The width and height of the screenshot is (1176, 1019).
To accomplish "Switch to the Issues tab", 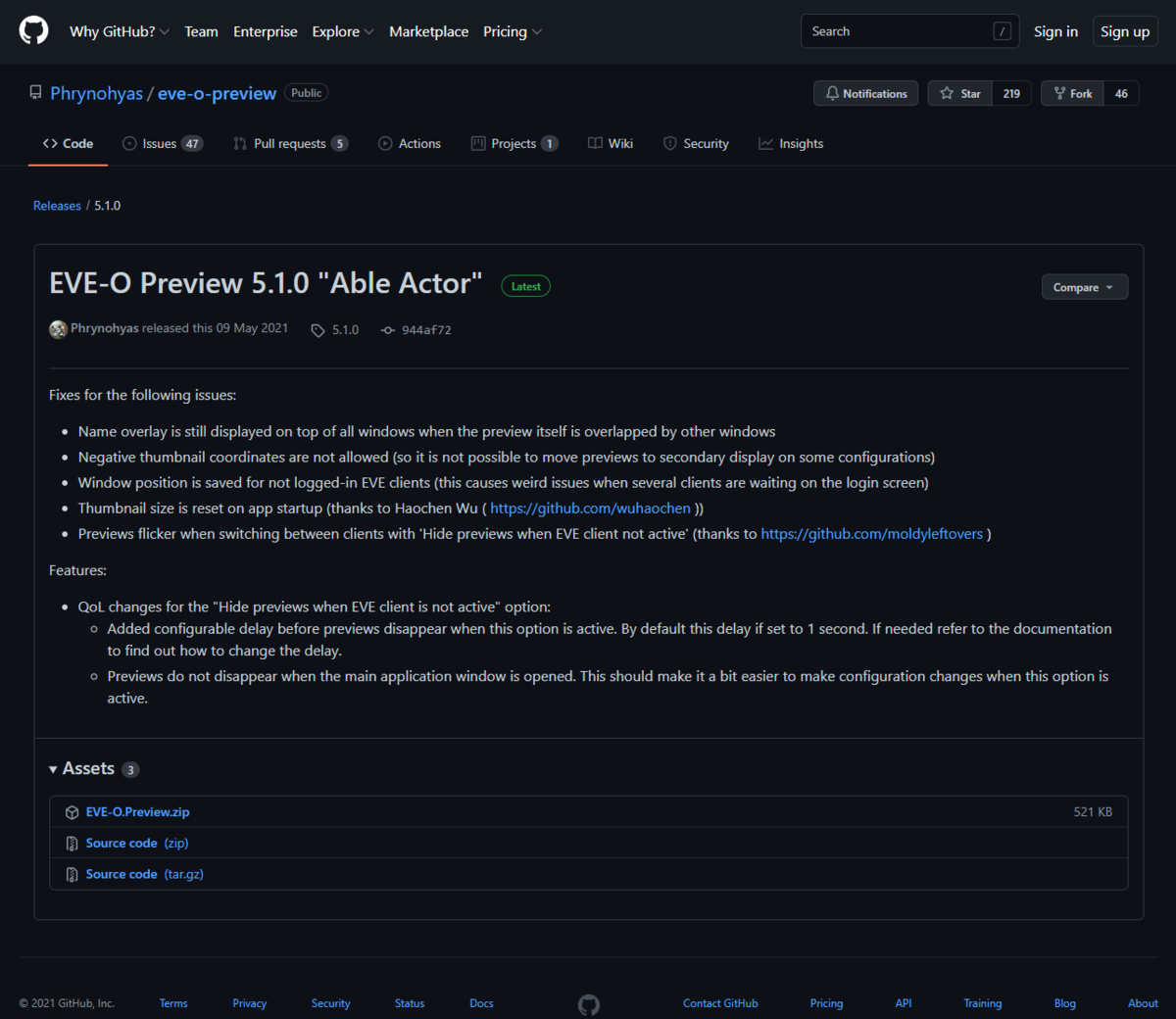I will click(163, 143).
